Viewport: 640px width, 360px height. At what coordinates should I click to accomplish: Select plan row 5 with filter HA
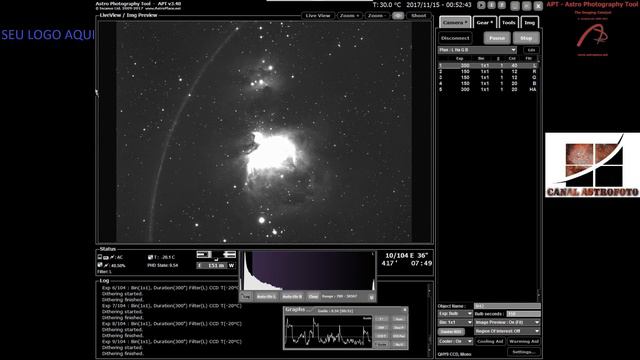pyautogui.click(x=487, y=89)
